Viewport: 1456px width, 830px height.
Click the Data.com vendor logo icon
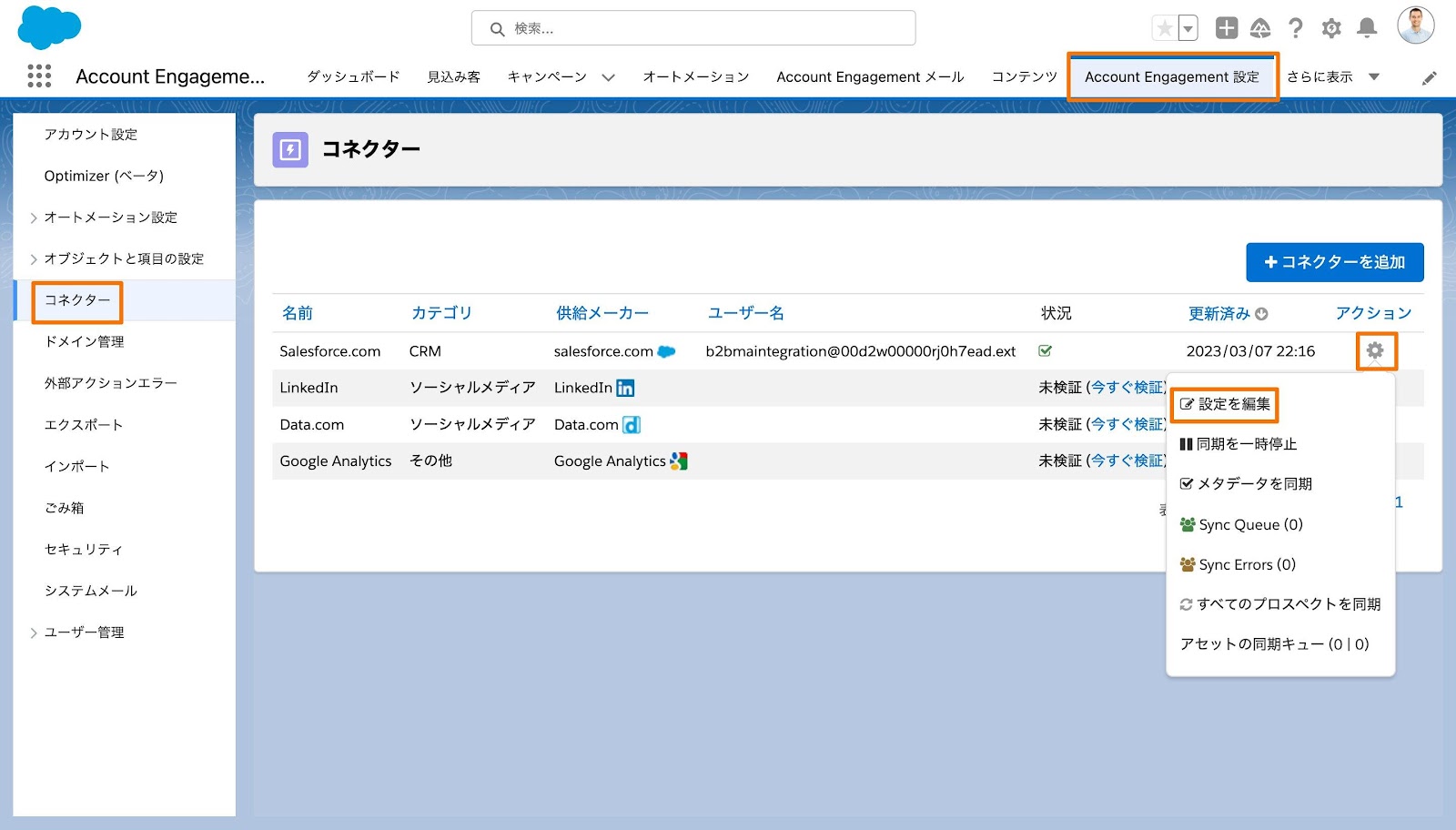632,425
